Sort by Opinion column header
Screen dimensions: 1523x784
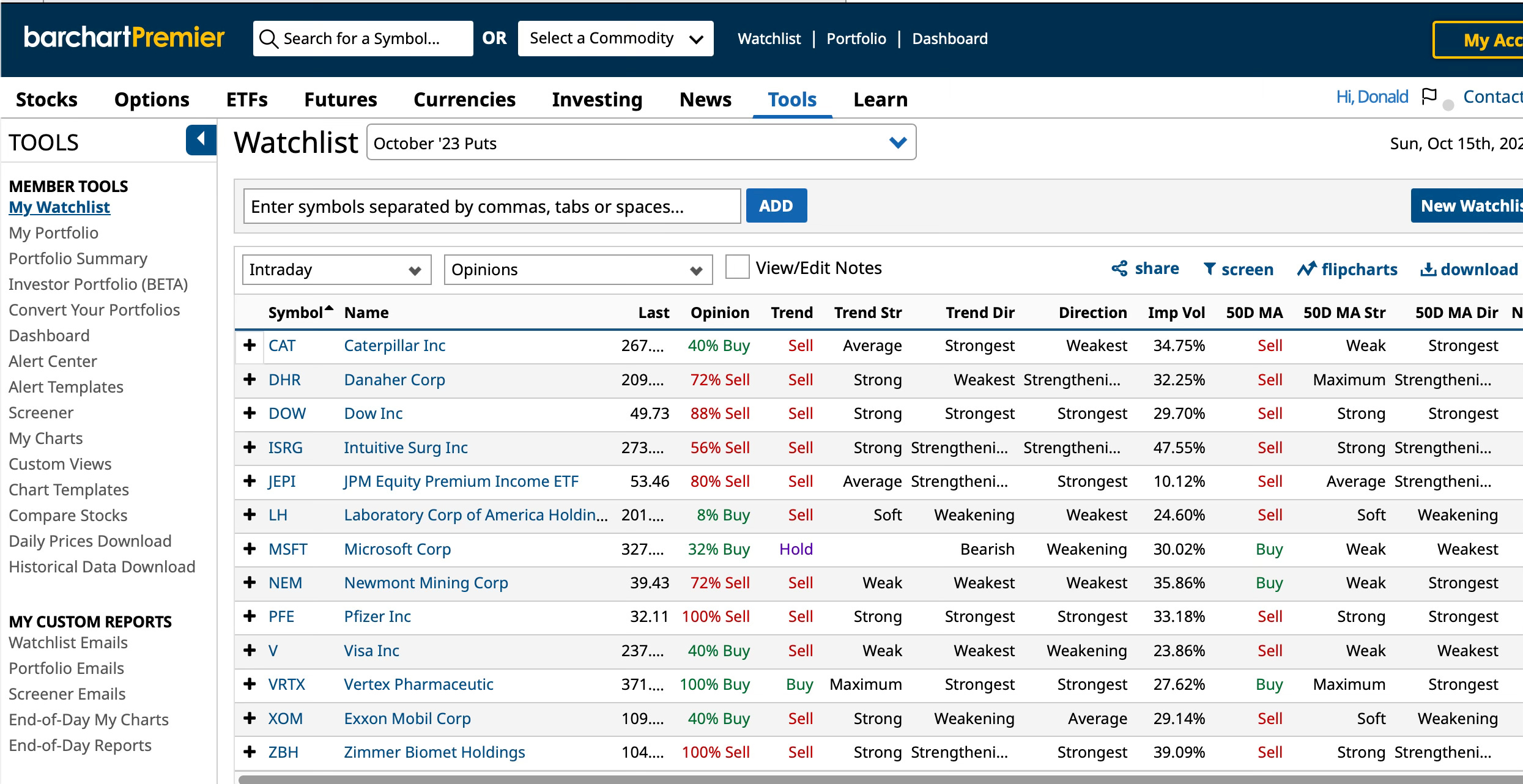[x=720, y=312]
